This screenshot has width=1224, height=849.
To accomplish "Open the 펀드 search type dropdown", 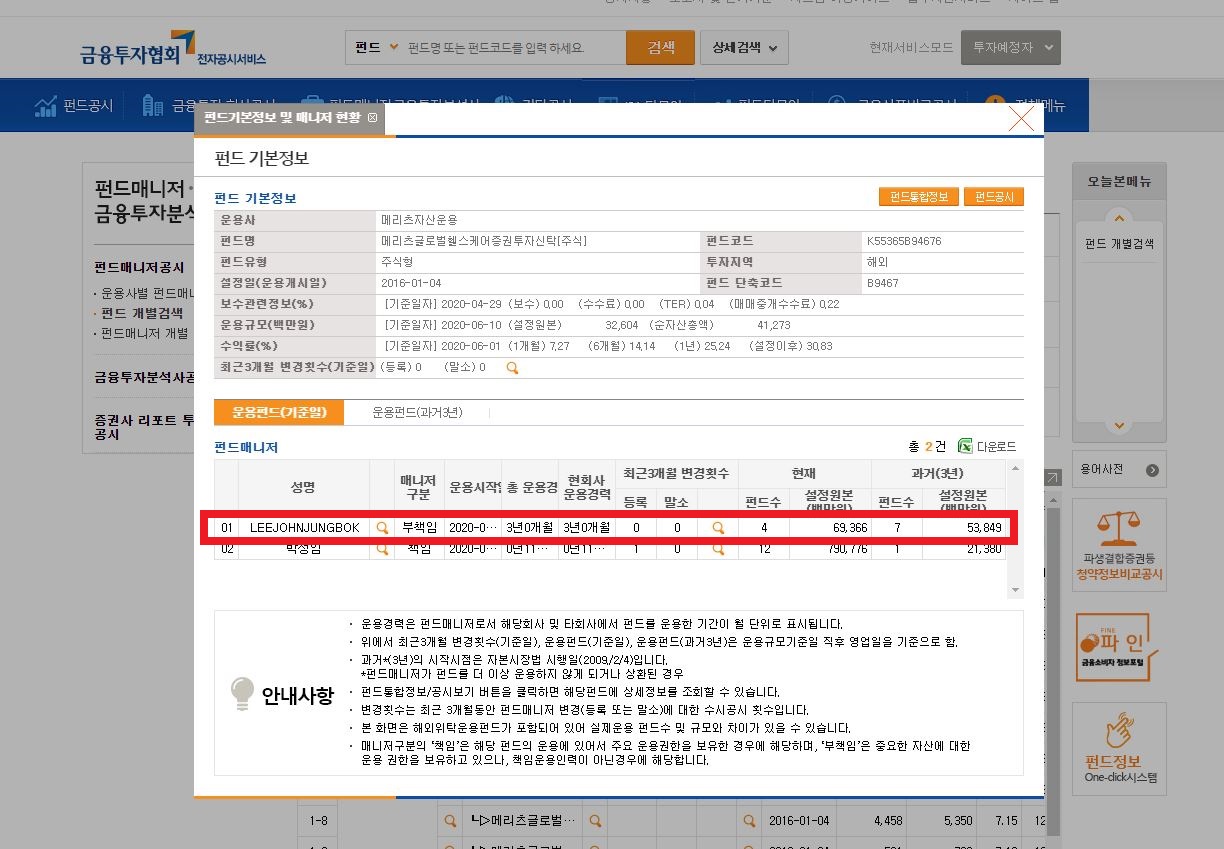I will click(x=376, y=47).
